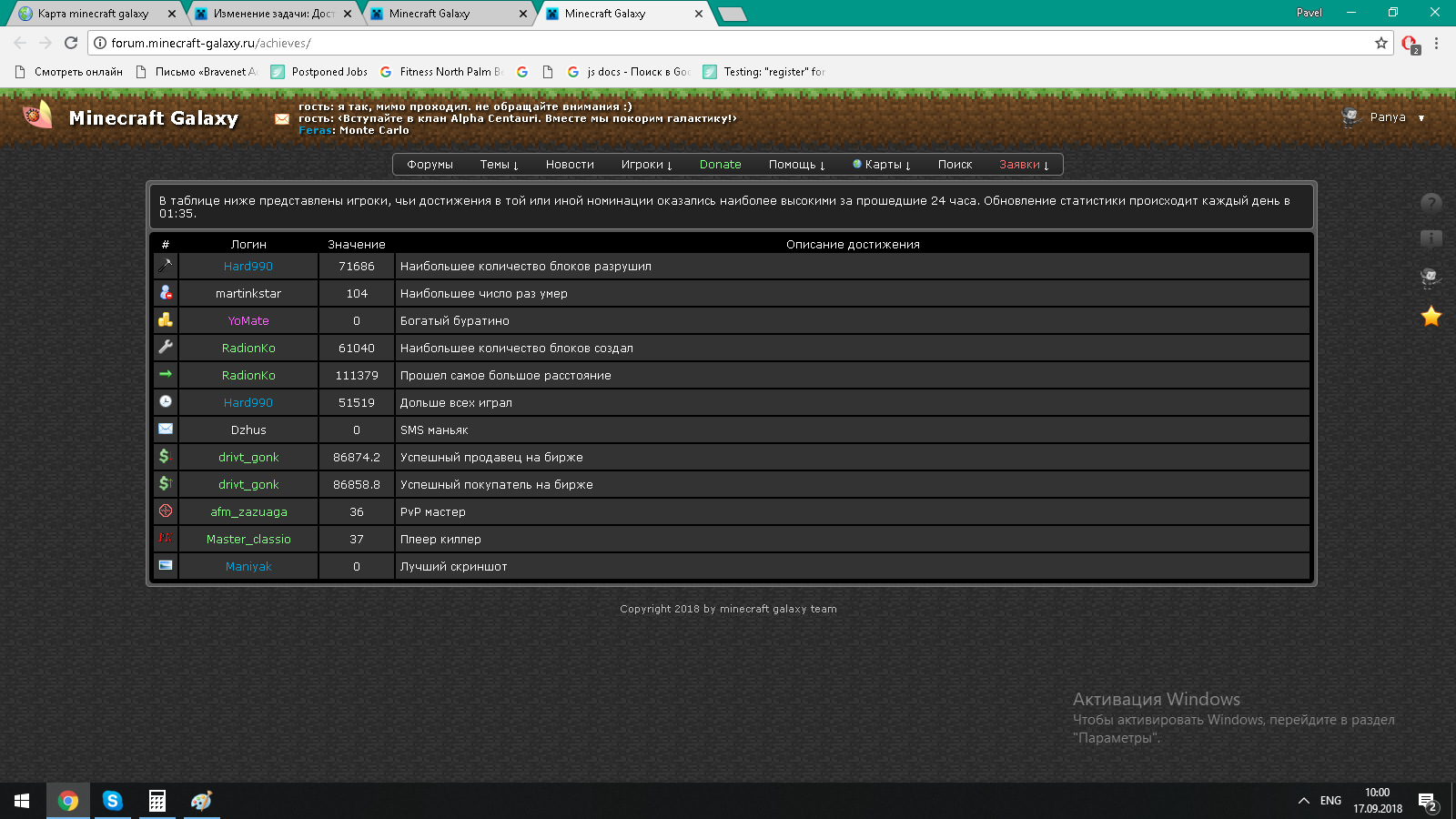1456x819 pixels.
Task: Select the Dzhus login cell
Action: [248, 430]
